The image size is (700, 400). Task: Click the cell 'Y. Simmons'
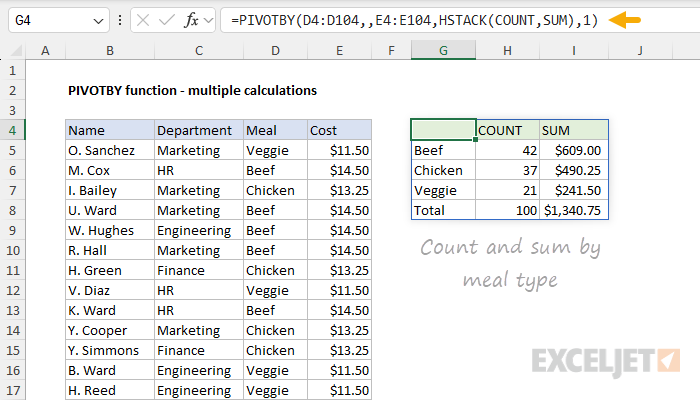coord(110,350)
